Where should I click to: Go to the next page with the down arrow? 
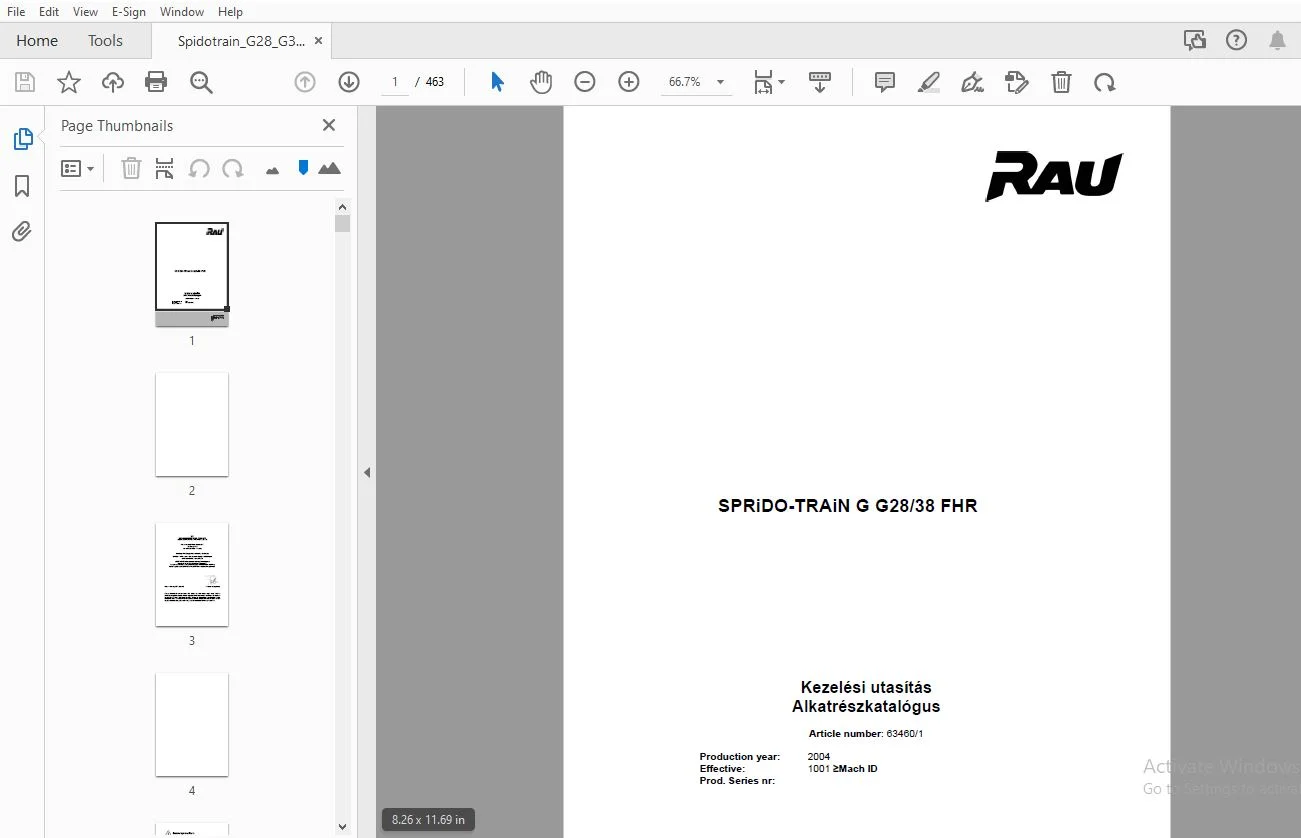(349, 82)
